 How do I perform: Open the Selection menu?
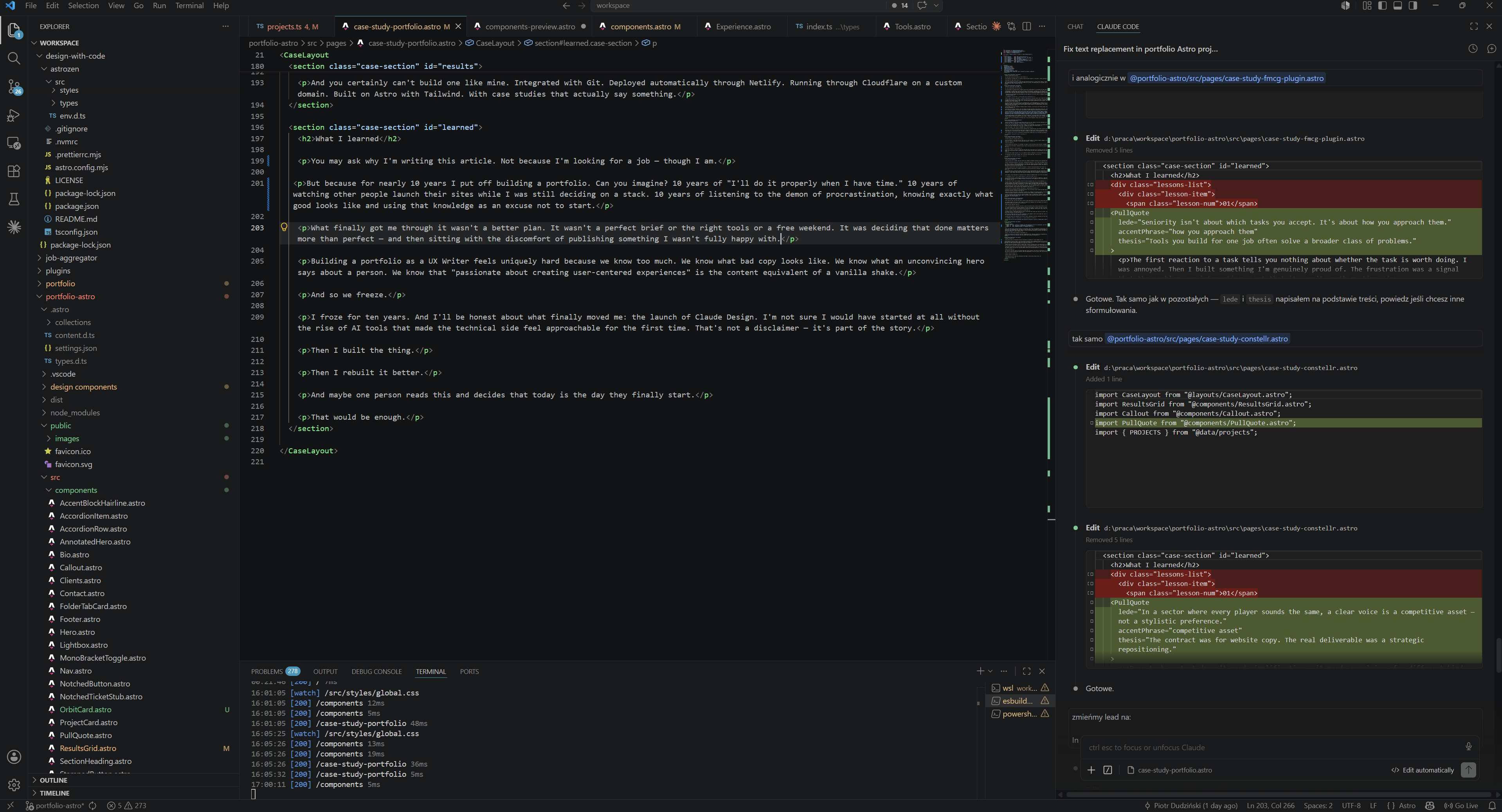tap(83, 6)
